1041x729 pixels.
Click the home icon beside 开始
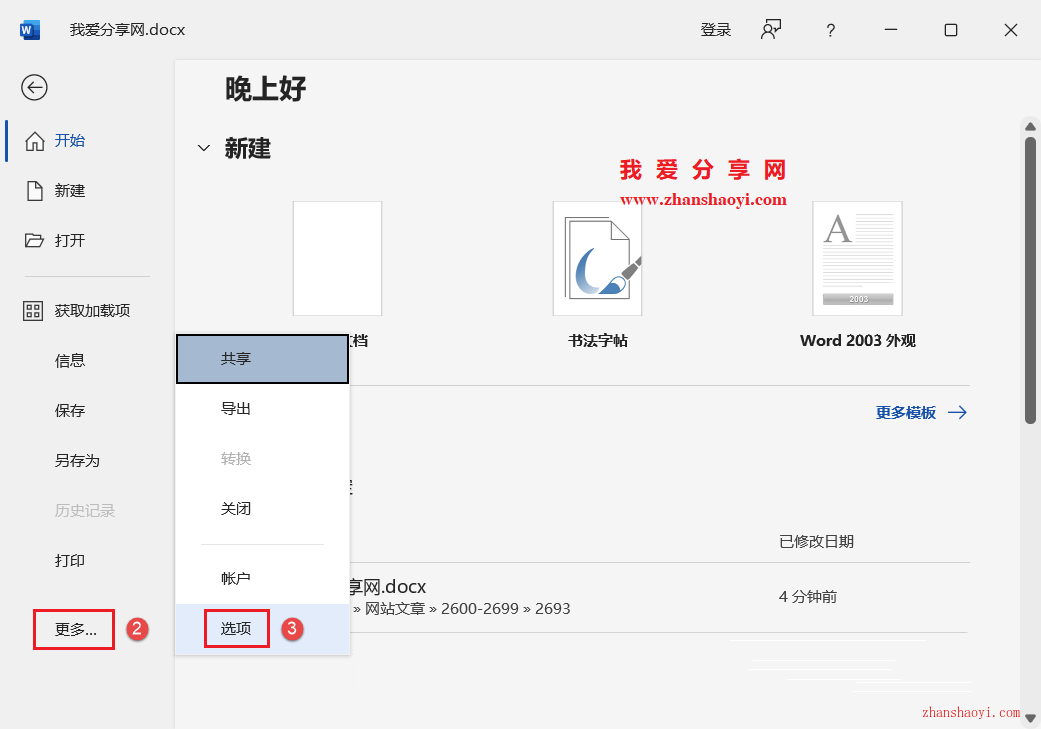[x=35, y=141]
